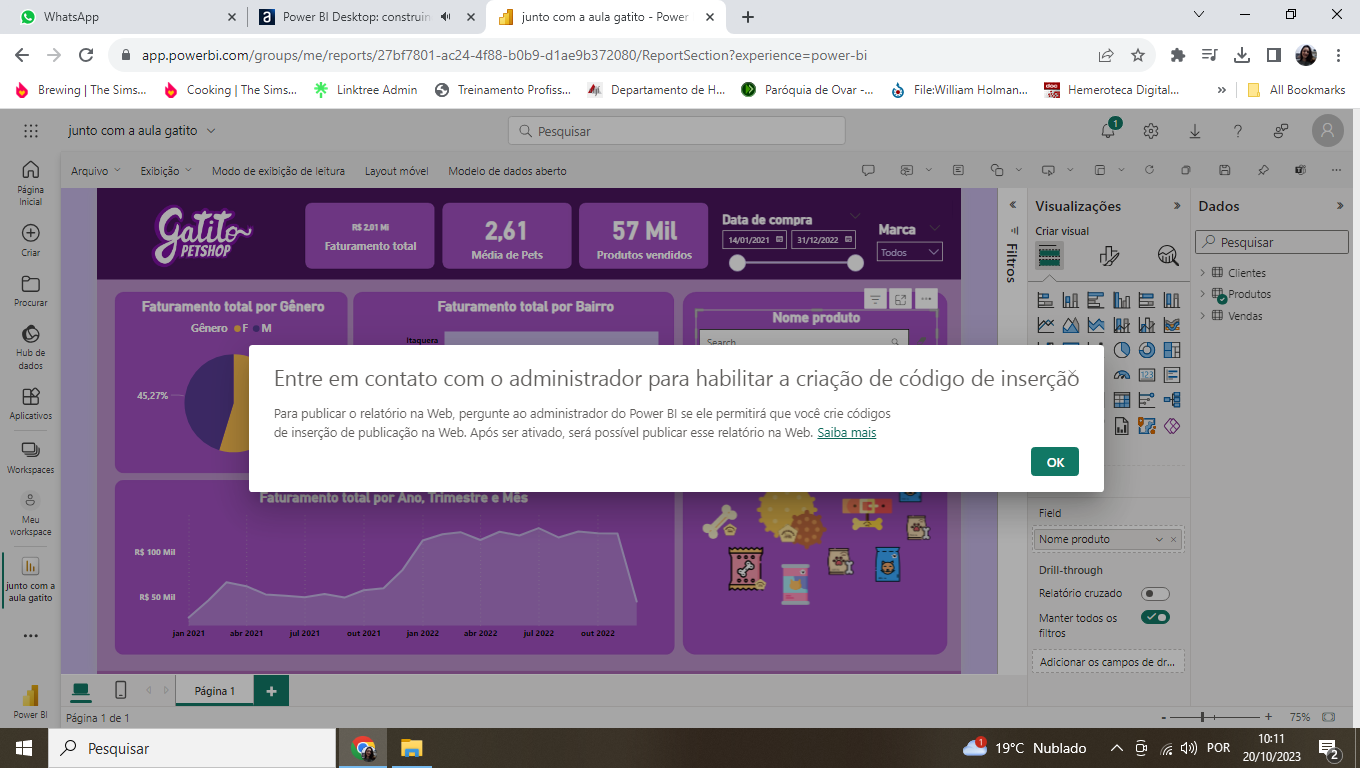
Task: Open Meu workspace in the sidebar
Action: click(x=31, y=514)
